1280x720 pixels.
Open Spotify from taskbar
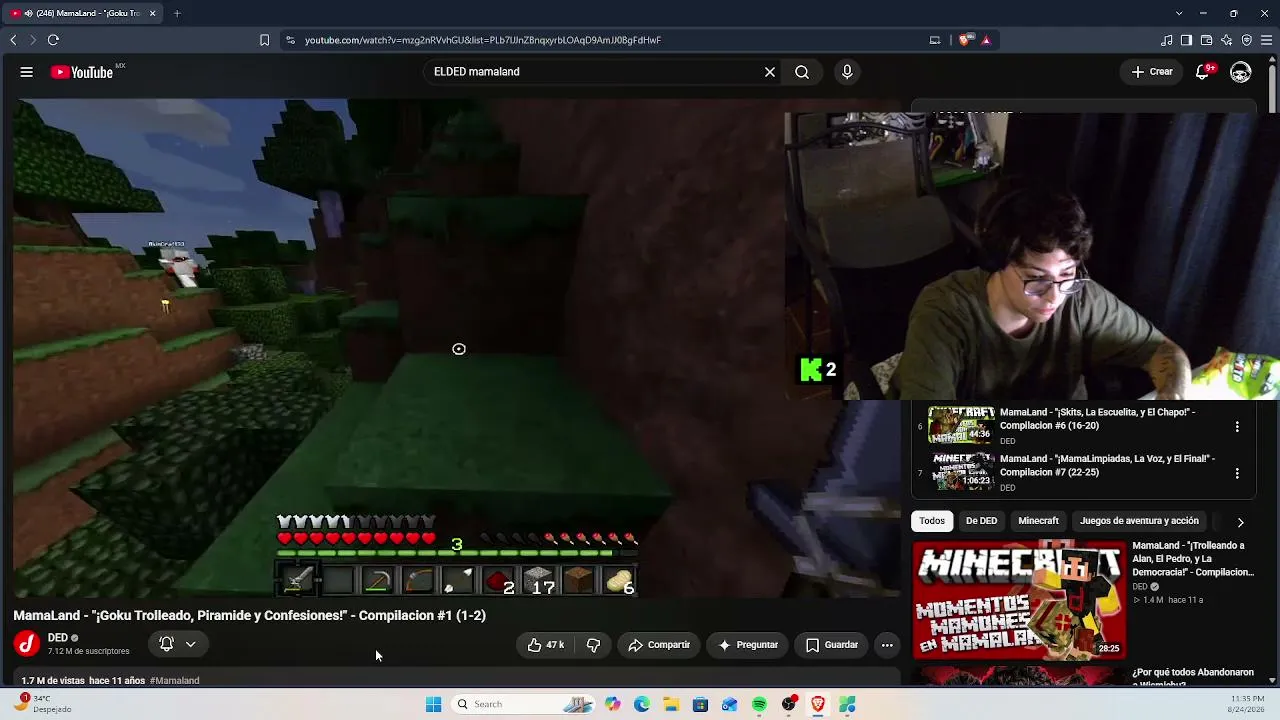coord(759,704)
